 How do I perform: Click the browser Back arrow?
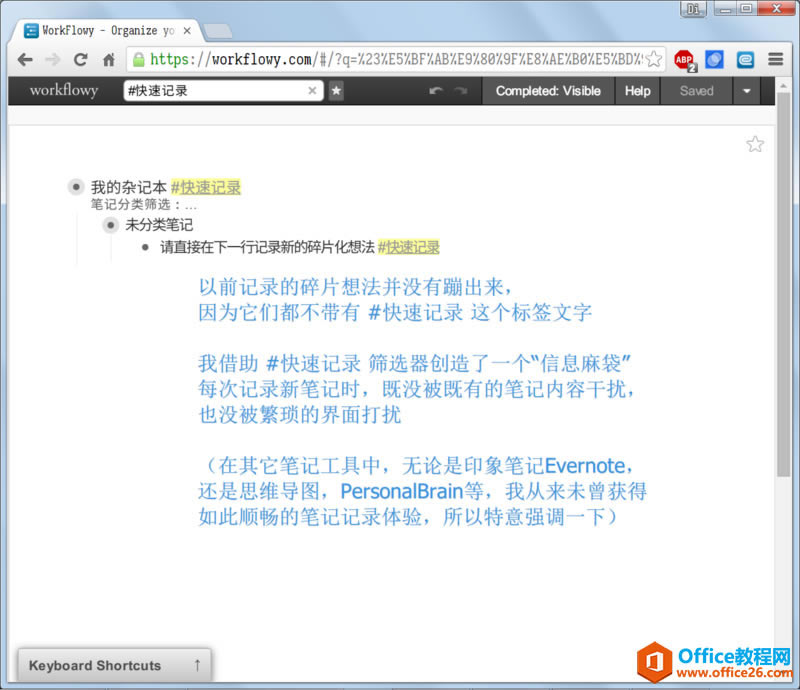point(24,60)
